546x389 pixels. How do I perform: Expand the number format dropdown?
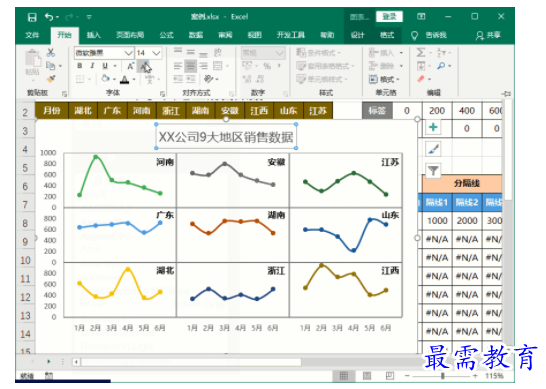pyautogui.click(x=279, y=53)
